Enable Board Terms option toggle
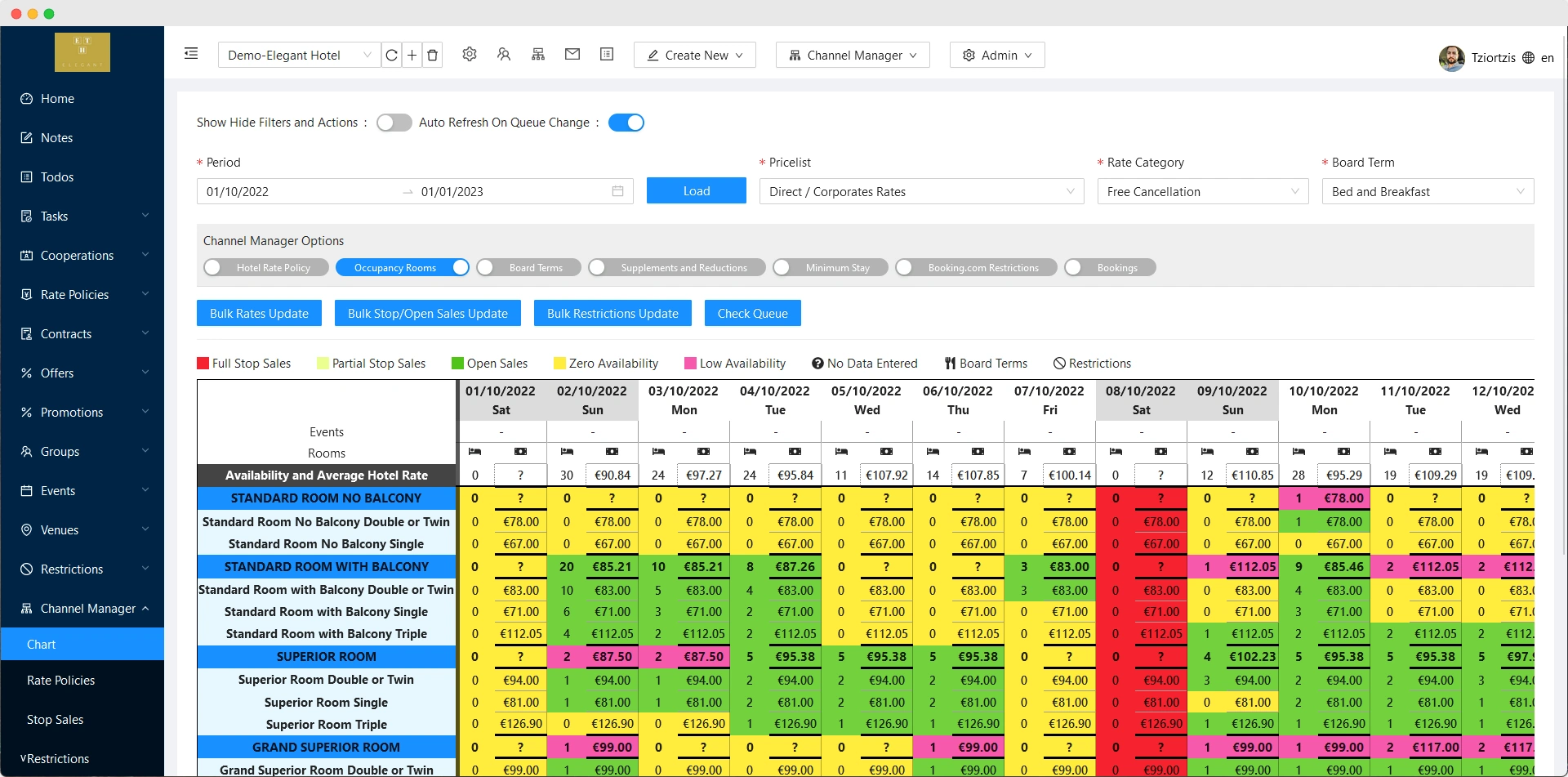1568x777 pixels. pyautogui.click(x=528, y=267)
